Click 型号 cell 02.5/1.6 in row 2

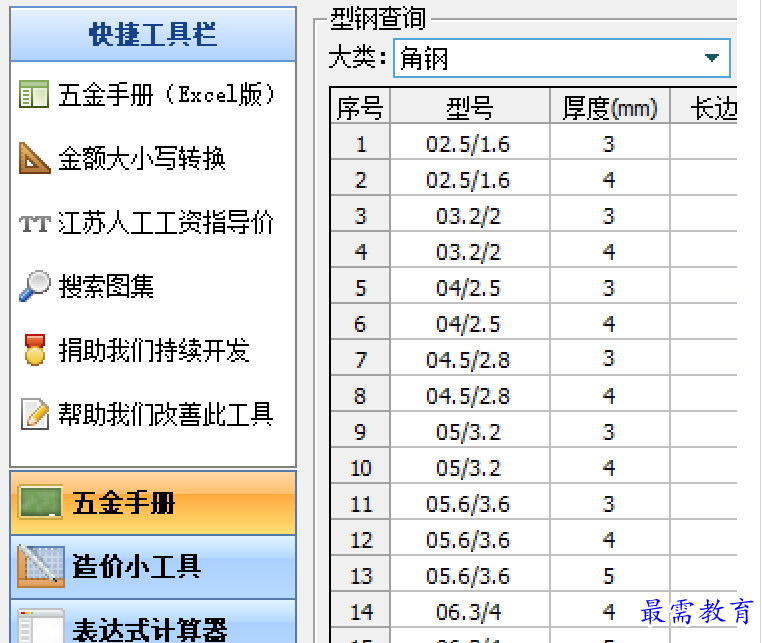click(x=470, y=177)
